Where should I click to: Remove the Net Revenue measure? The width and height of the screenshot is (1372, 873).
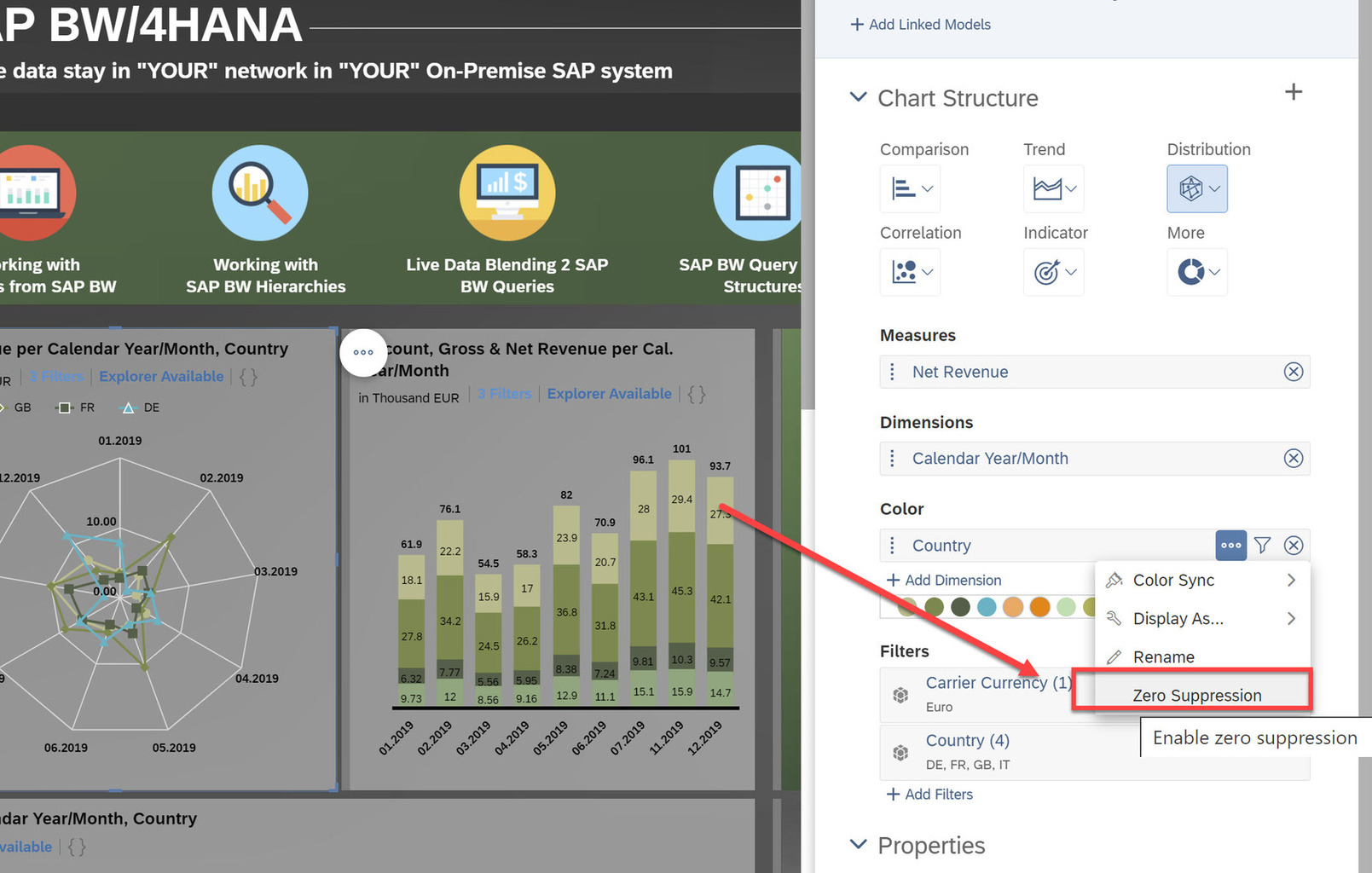(1294, 372)
